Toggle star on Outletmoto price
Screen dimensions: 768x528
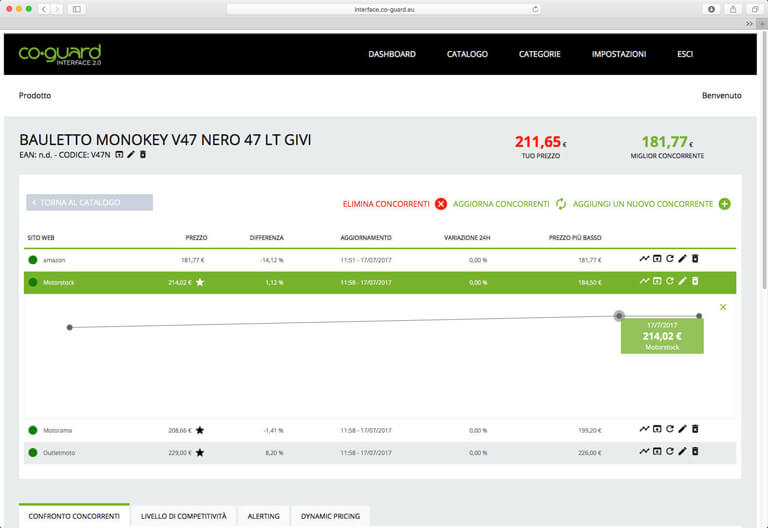200,453
